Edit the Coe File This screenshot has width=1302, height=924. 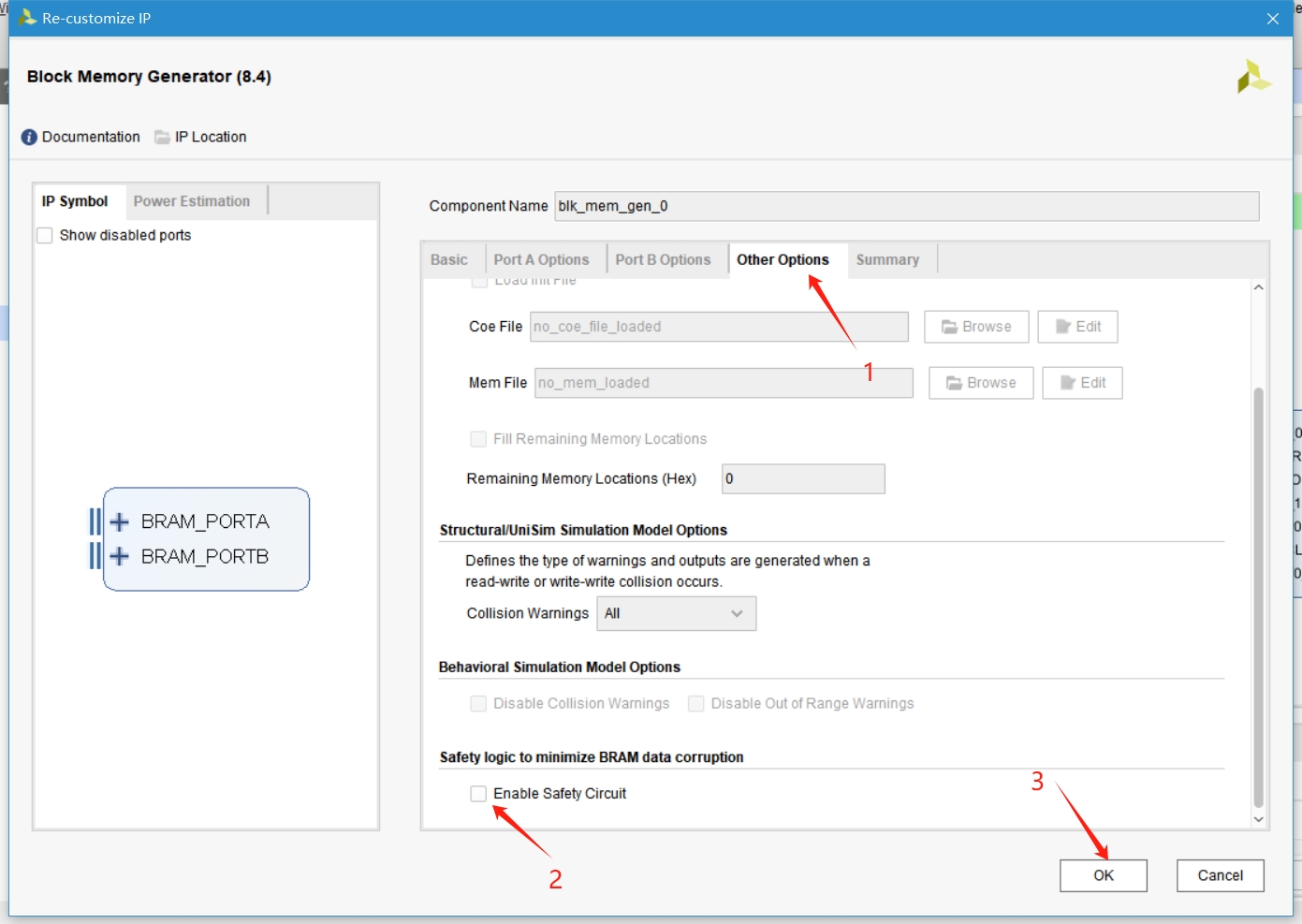[x=1077, y=327]
